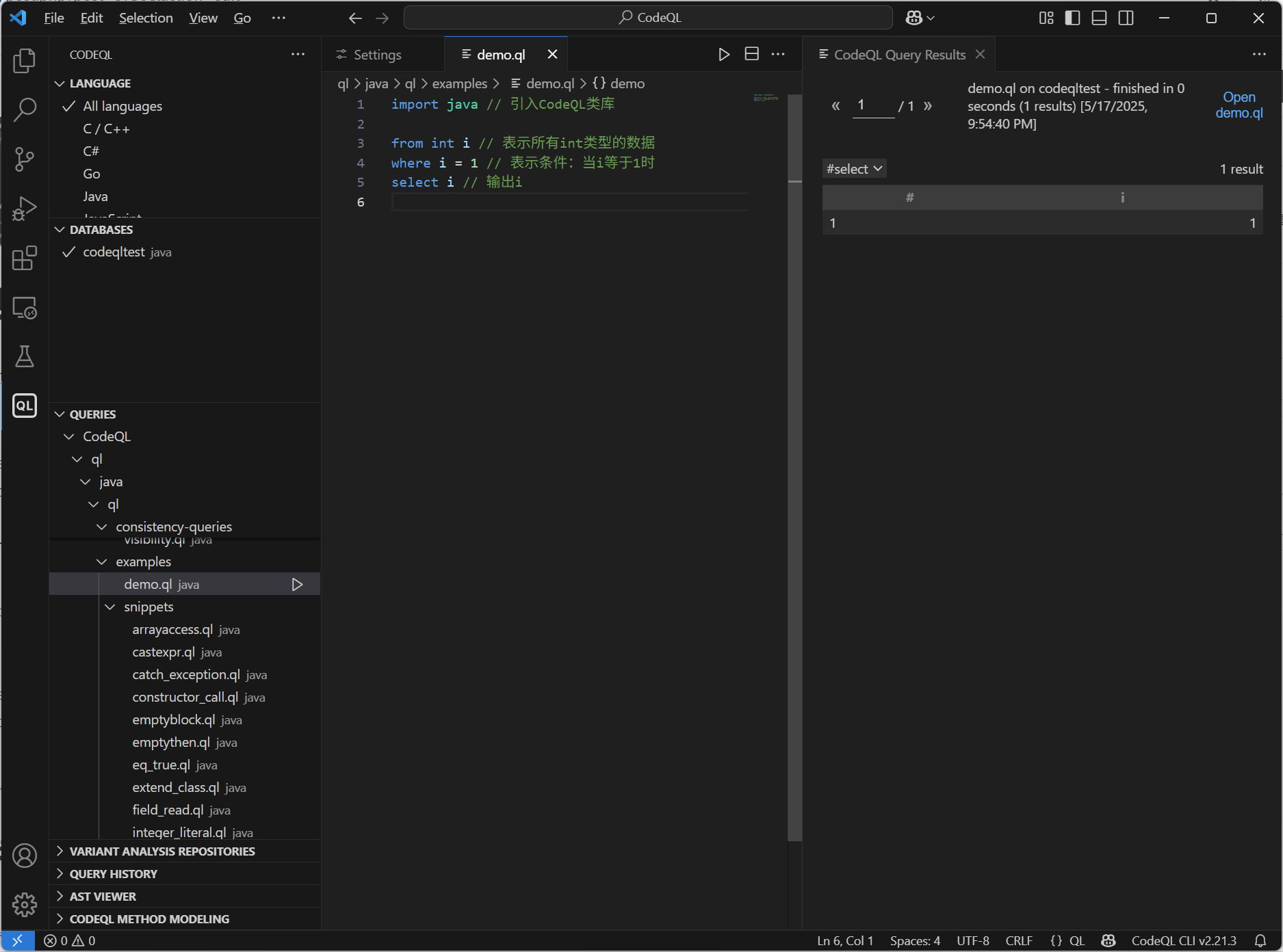This screenshot has width=1283, height=952.
Task: Open the Testing flask view
Action: point(25,356)
